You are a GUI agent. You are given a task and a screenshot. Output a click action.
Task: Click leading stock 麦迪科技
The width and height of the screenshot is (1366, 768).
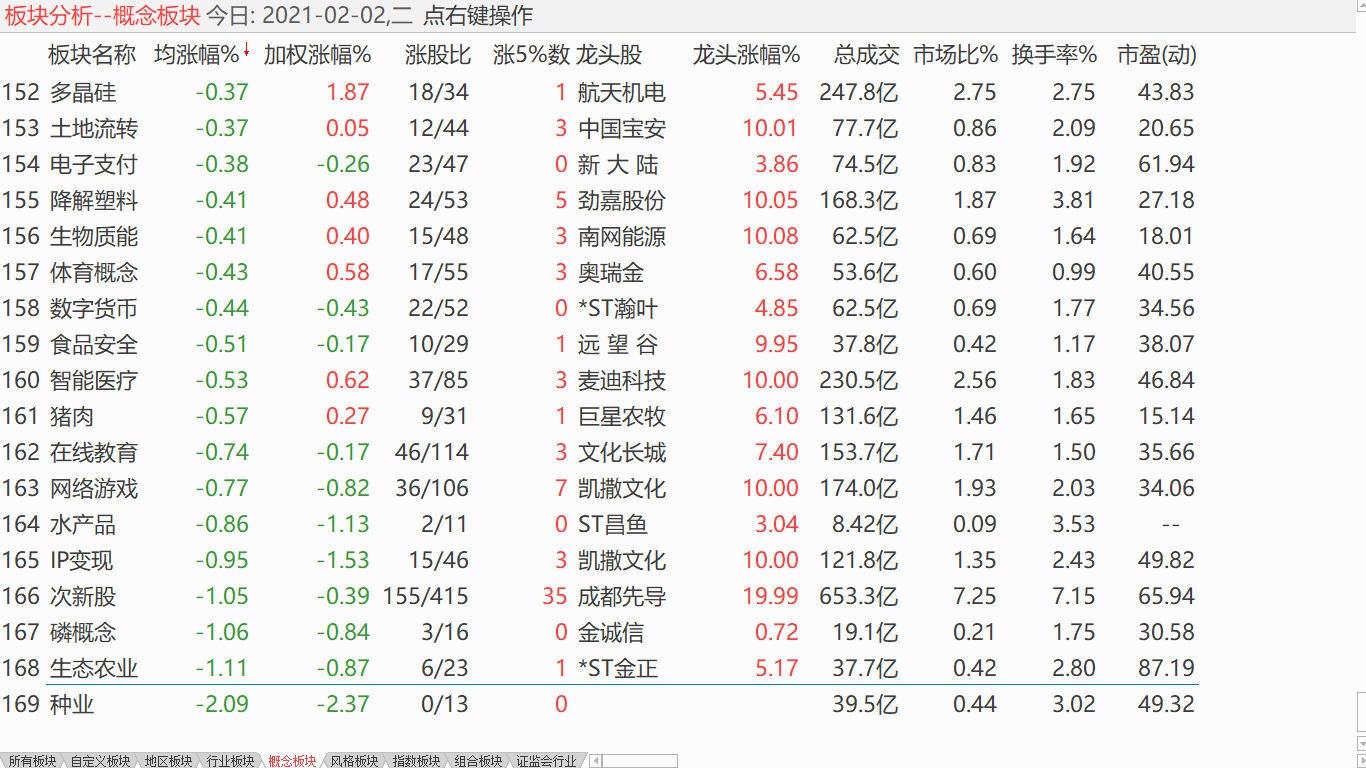622,380
